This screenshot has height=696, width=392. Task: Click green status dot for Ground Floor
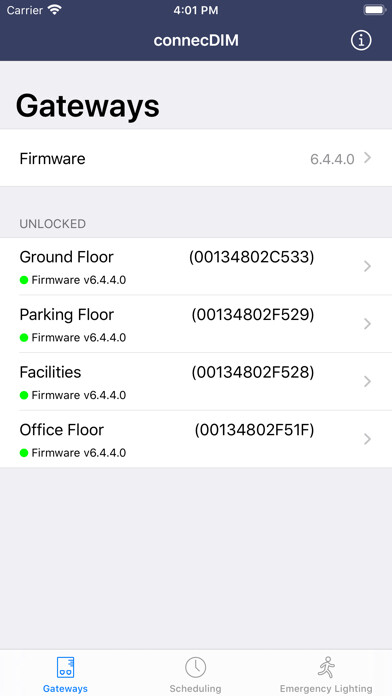click(x=24, y=280)
